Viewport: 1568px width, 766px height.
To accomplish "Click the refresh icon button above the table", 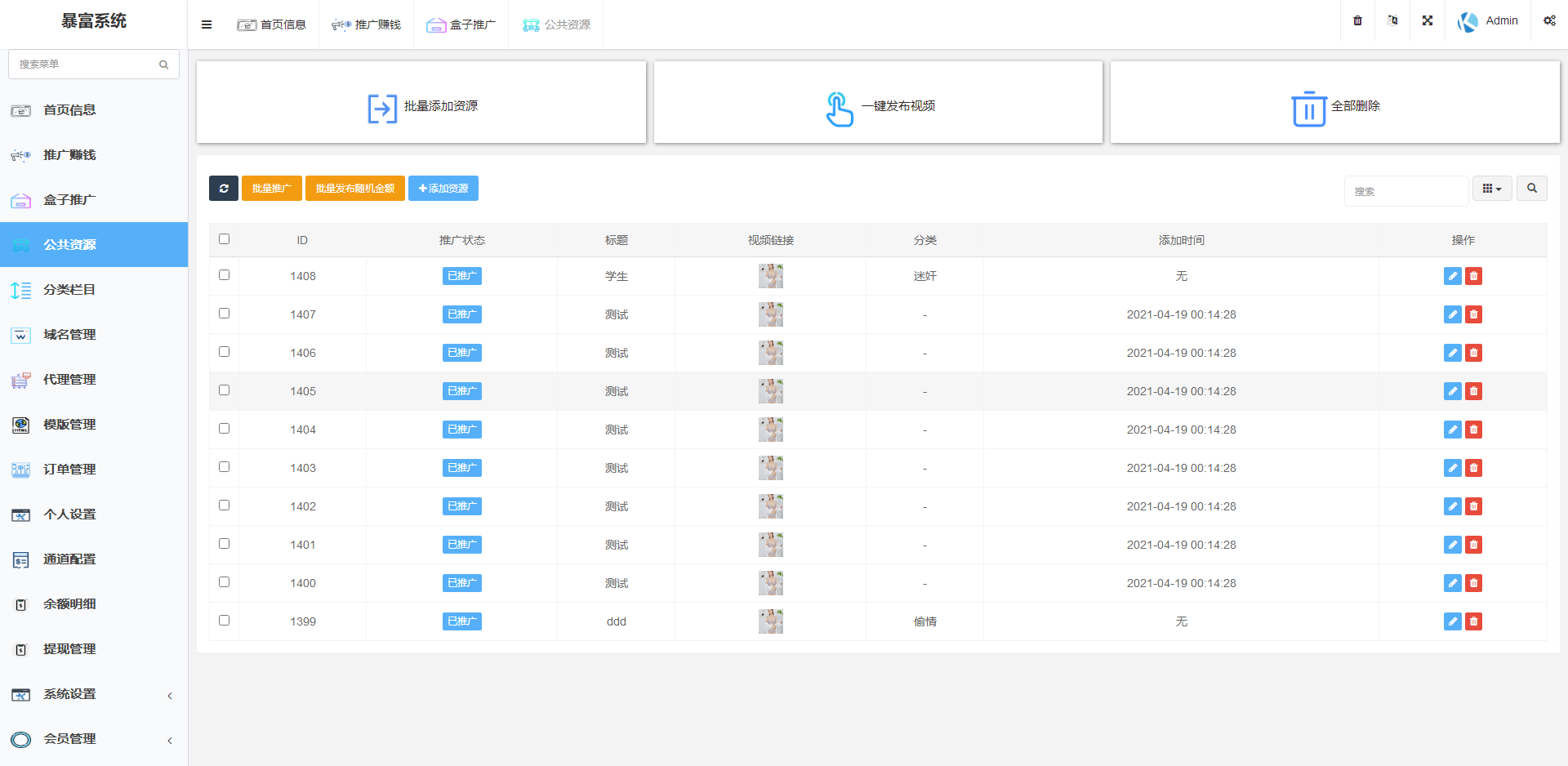I will (x=223, y=189).
